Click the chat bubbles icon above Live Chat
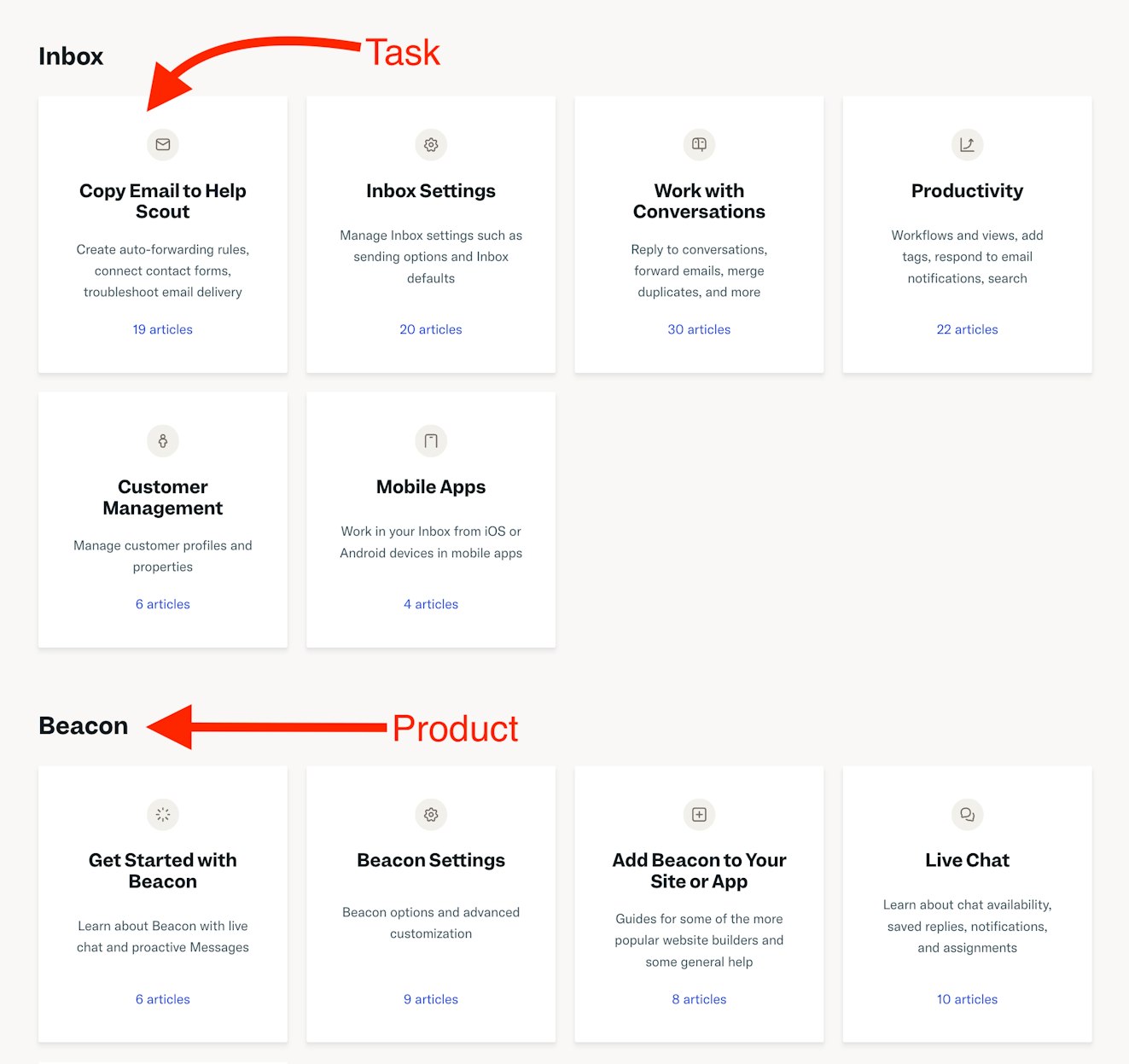Image resolution: width=1129 pixels, height=1064 pixels. click(x=967, y=815)
